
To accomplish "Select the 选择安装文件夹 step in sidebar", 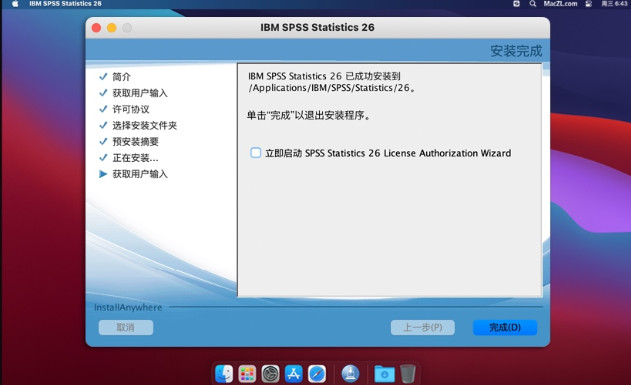I will (144, 125).
